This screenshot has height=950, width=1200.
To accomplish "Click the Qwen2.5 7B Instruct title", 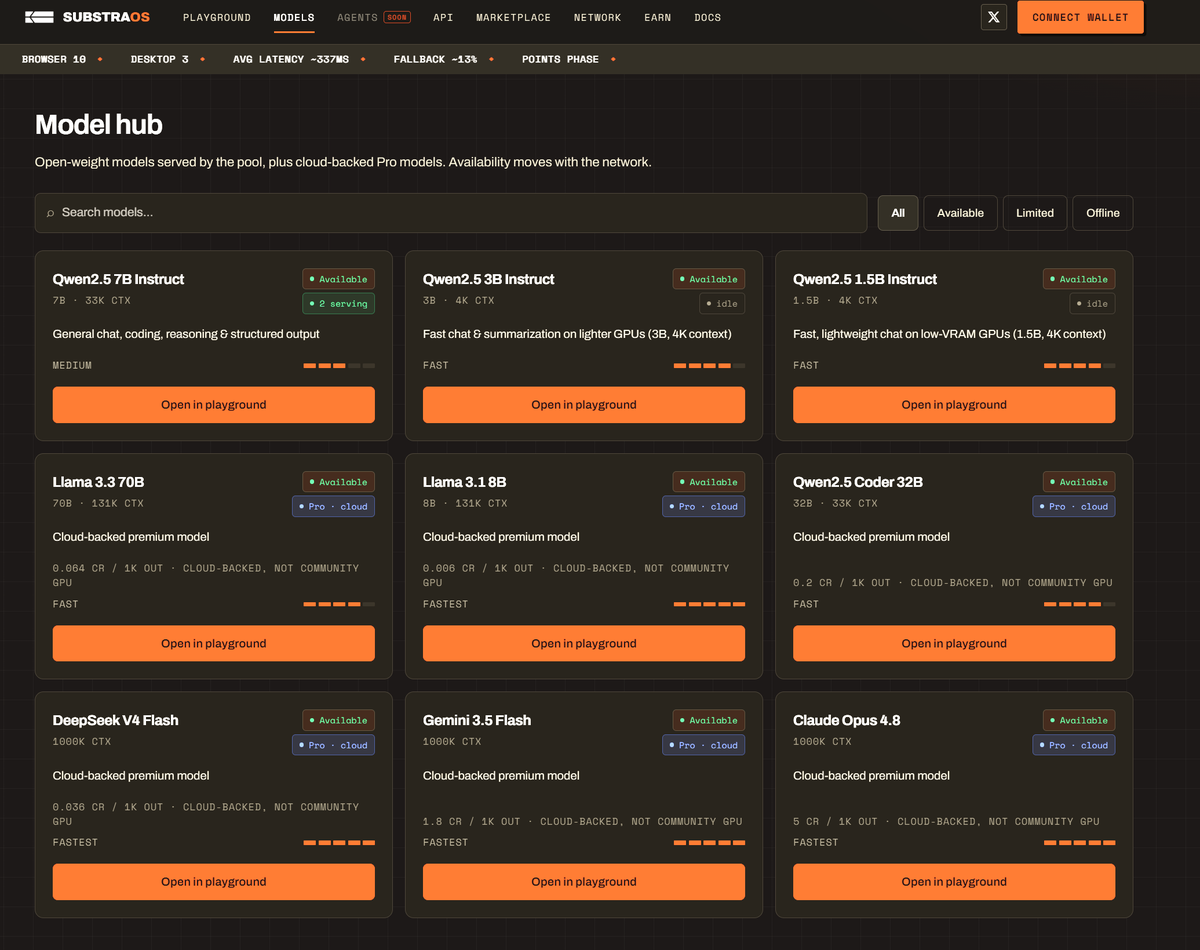I will [x=118, y=279].
